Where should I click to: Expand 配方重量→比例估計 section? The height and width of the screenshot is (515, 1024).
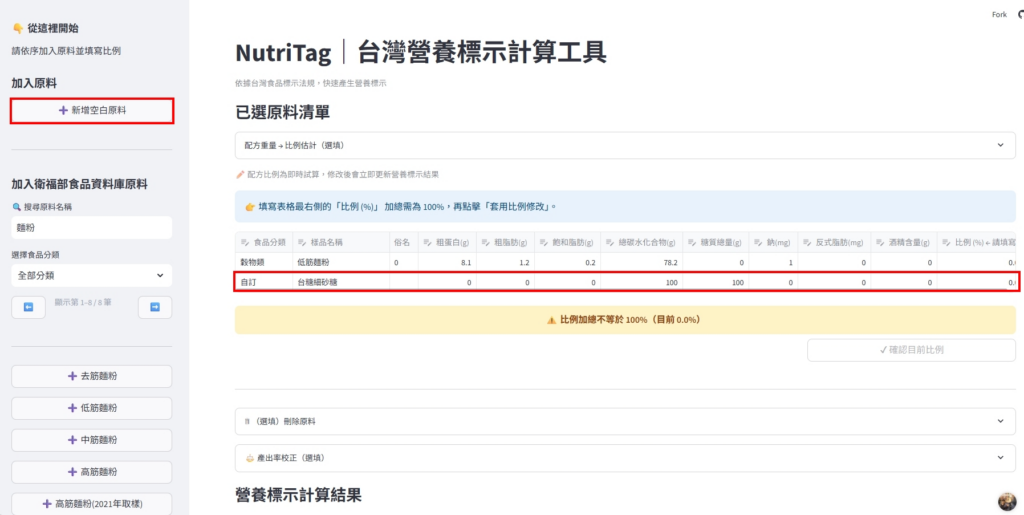point(625,146)
